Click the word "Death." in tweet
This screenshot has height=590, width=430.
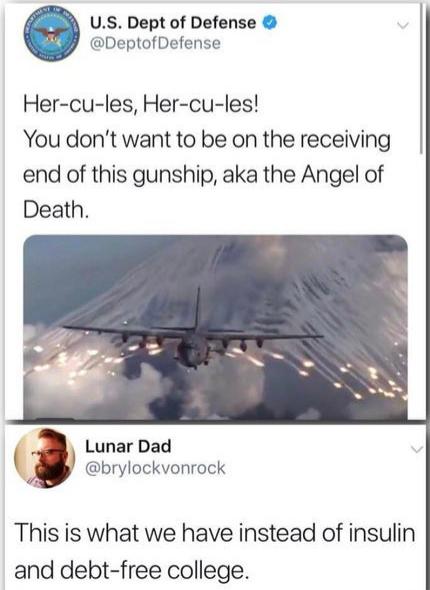57,209
